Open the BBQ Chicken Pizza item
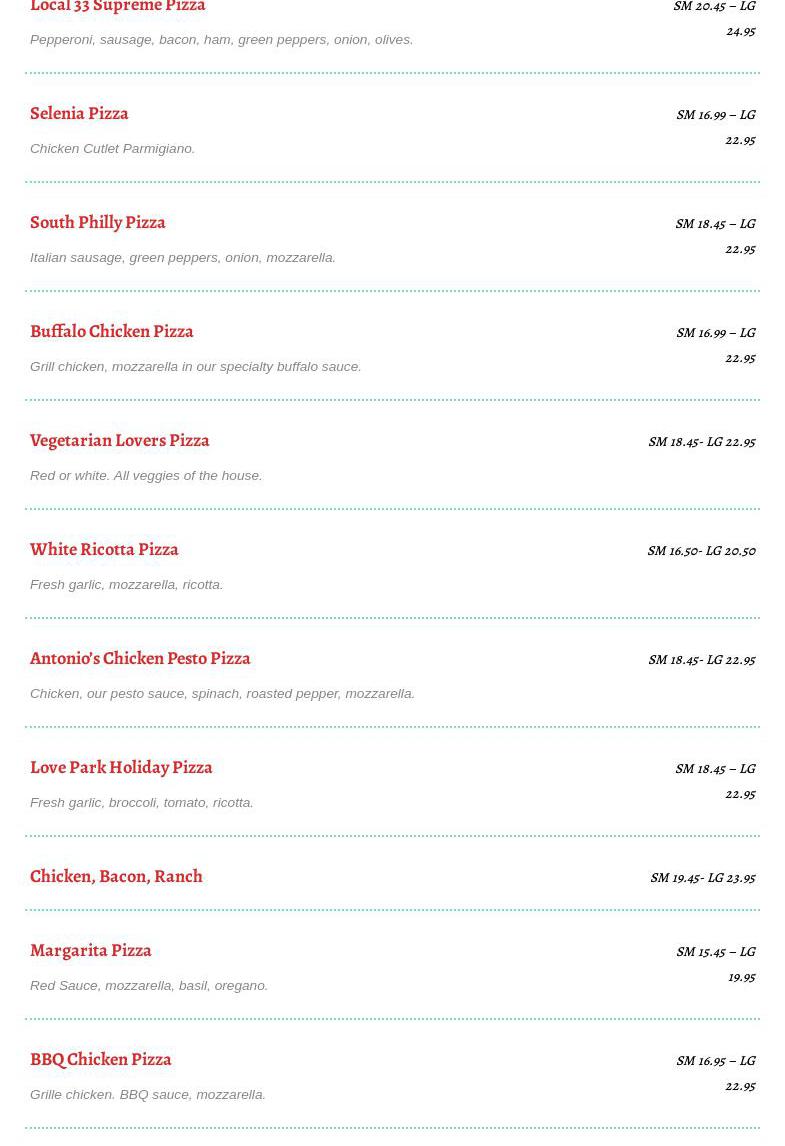Screen dimensions: 785x1146 pos(100,1059)
